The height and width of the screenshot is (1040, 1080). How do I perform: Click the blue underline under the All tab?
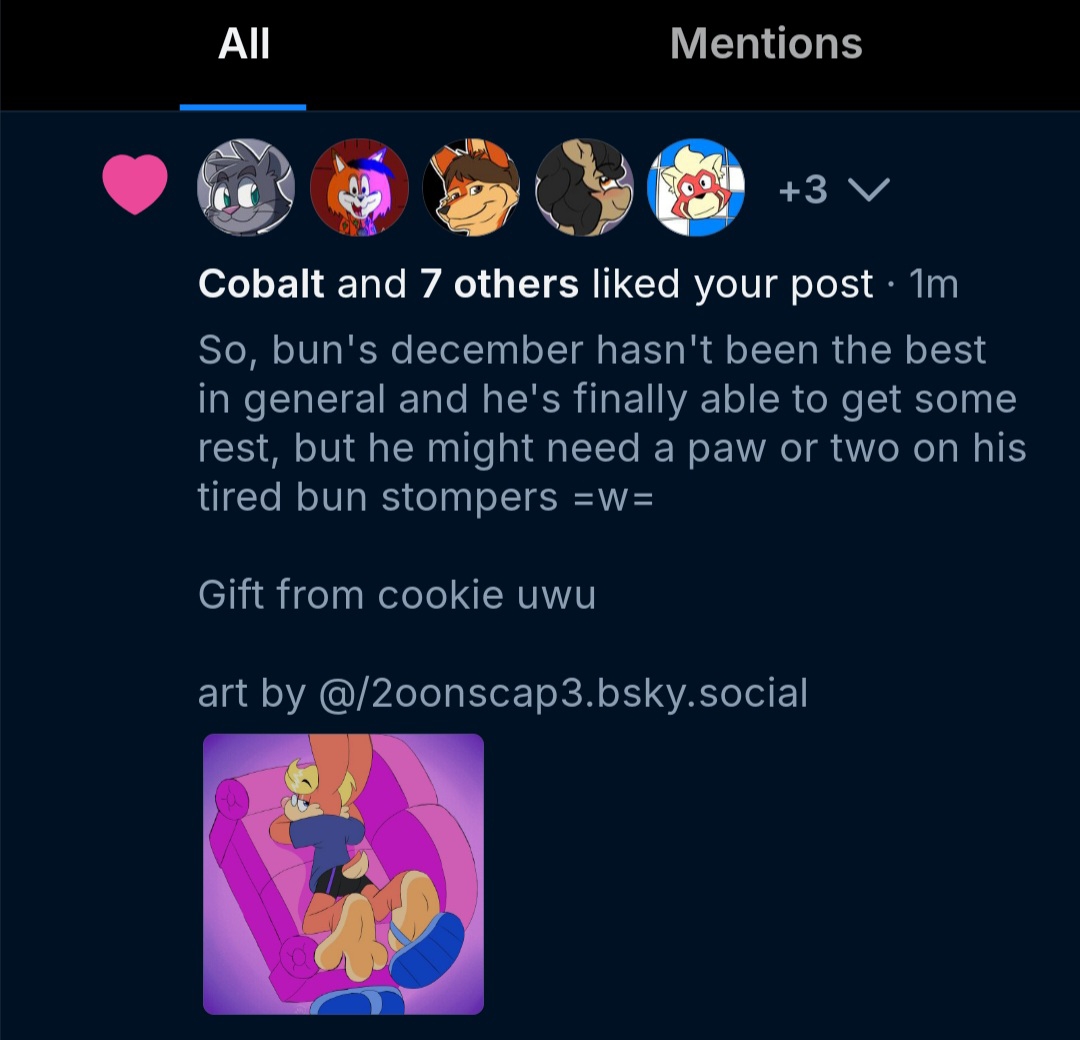[x=243, y=106]
